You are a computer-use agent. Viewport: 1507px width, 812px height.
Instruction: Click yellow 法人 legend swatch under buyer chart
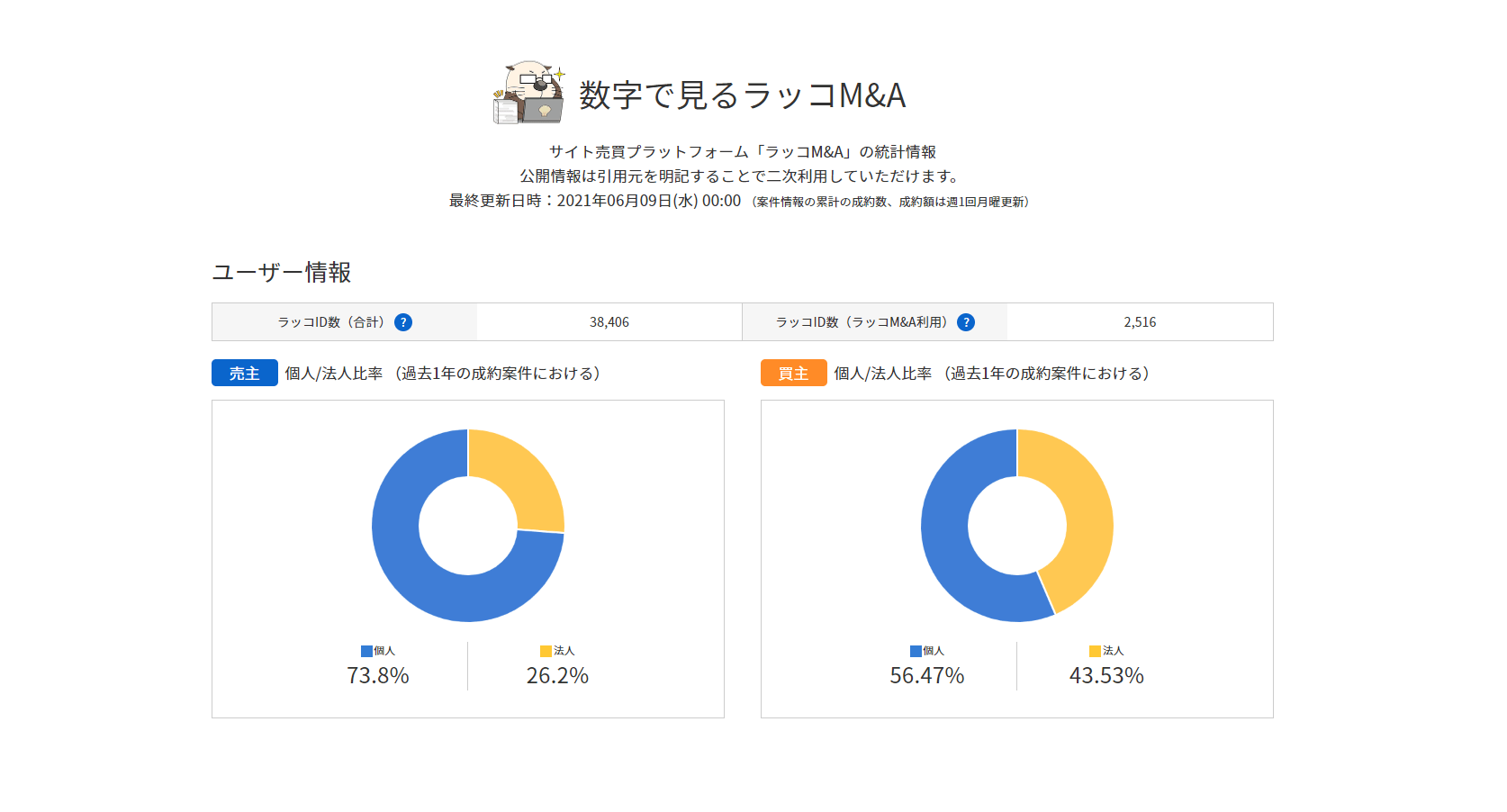click(x=1095, y=651)
